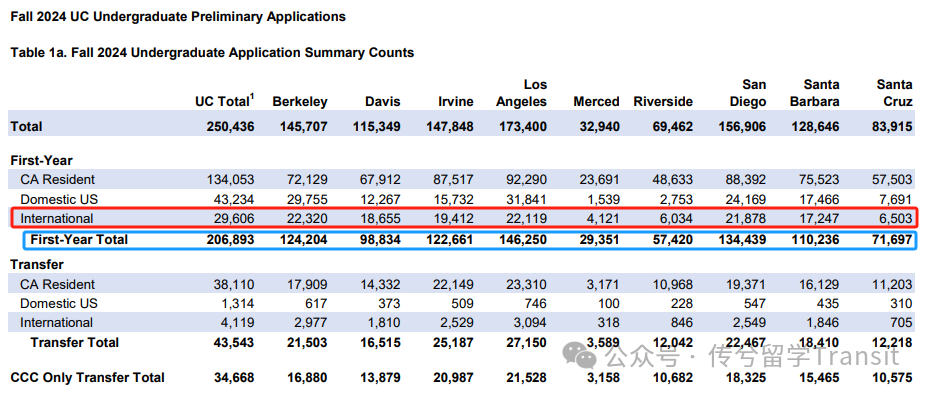Click Fall 2024 UC Undergraduate Preliminary Applications heading
The image size is (927, 393).
(178, 17)
